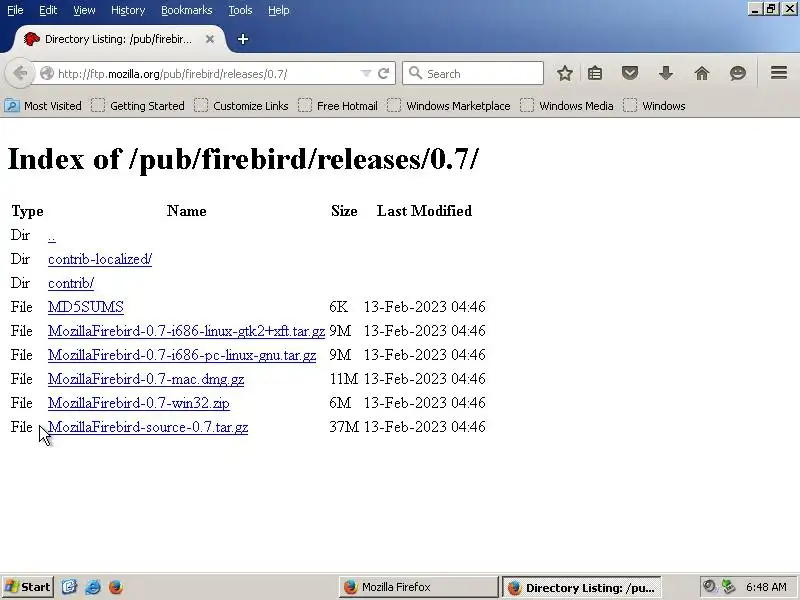Launch Firefox from quick launch icon
The width and height of the screenshot is (800, 600).
point(116,587)
